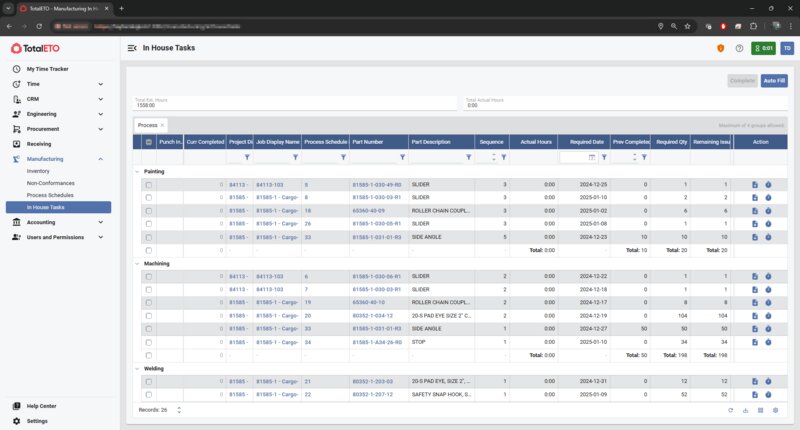Screen dimensions: 800x430
Task: Select checkbox for Machining ROLLER CHAIN COUPL row
Action: (149, 302)
